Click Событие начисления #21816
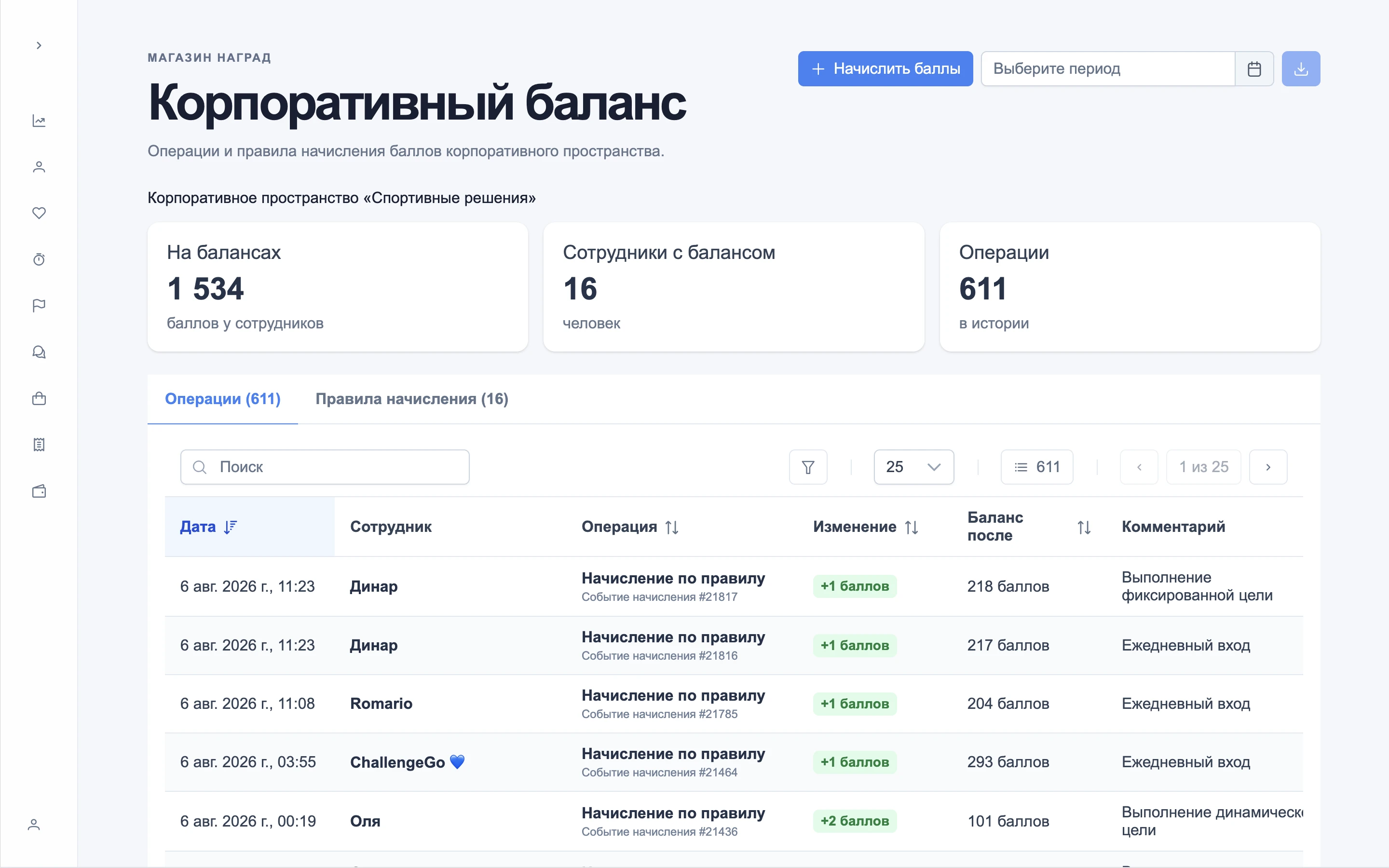Screen dimensions: 1389x868 659,656
